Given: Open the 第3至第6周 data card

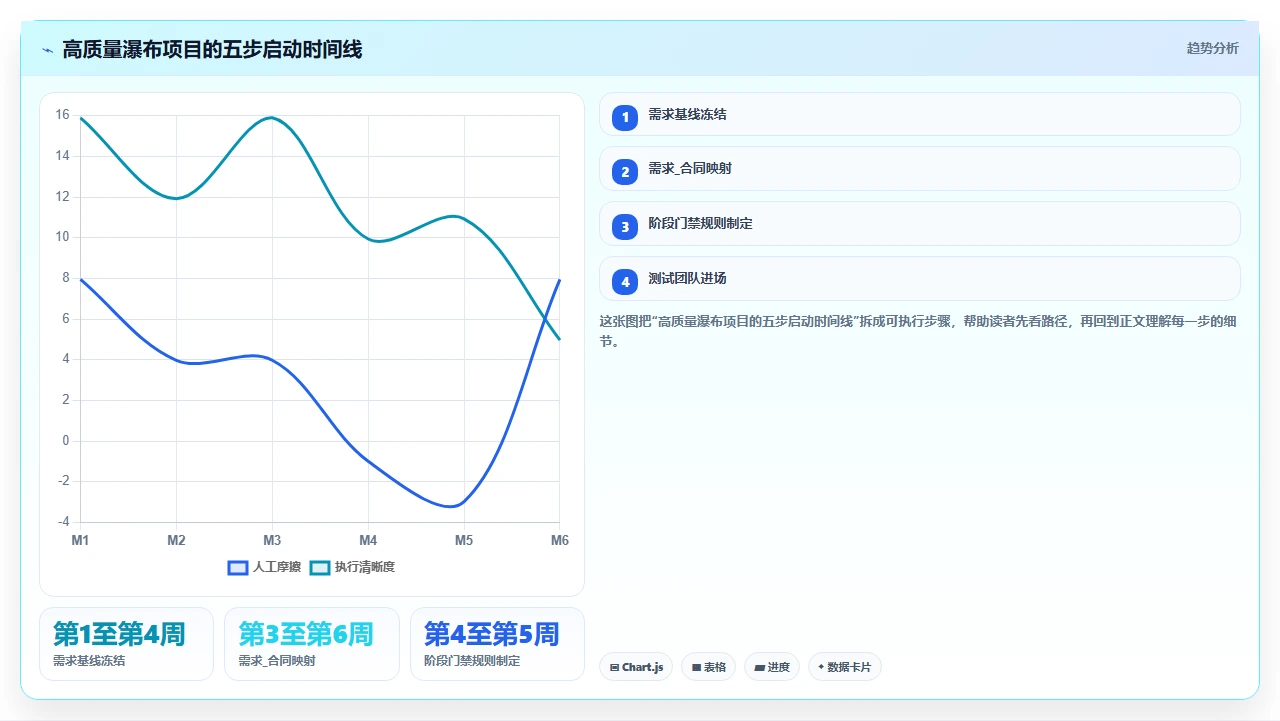Looking at the screenshot, I should click(x=312, y=644).
